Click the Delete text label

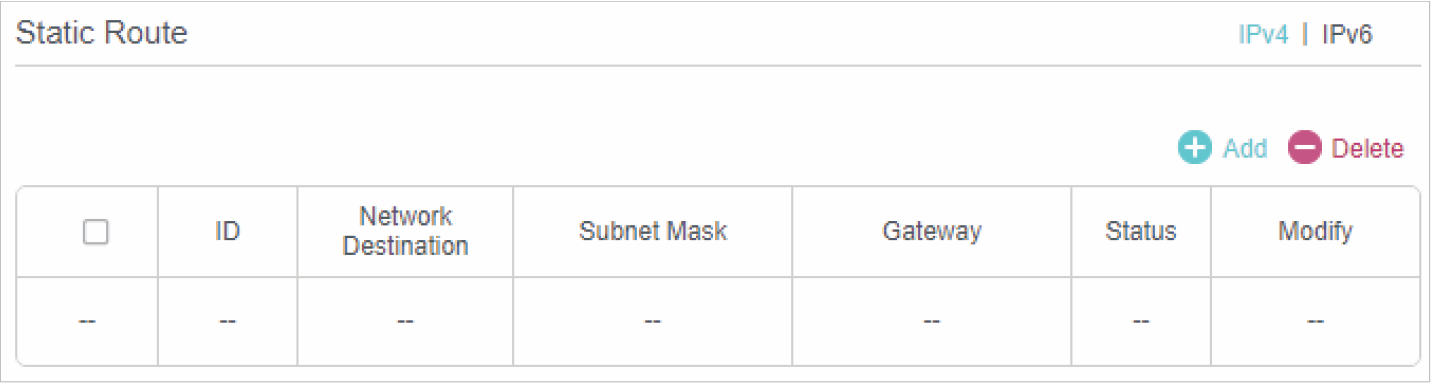[1367, 149]
